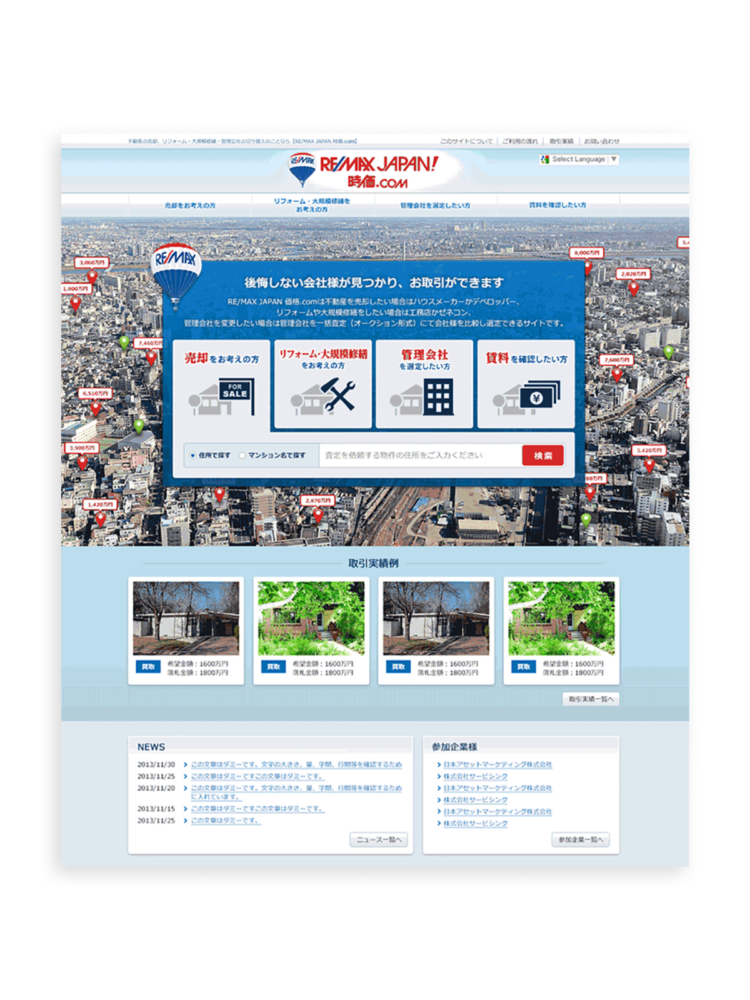
Task: Open the 売却をお考えの方 navigation menu item
Action: pyautogui.click(x=190, y=205)
